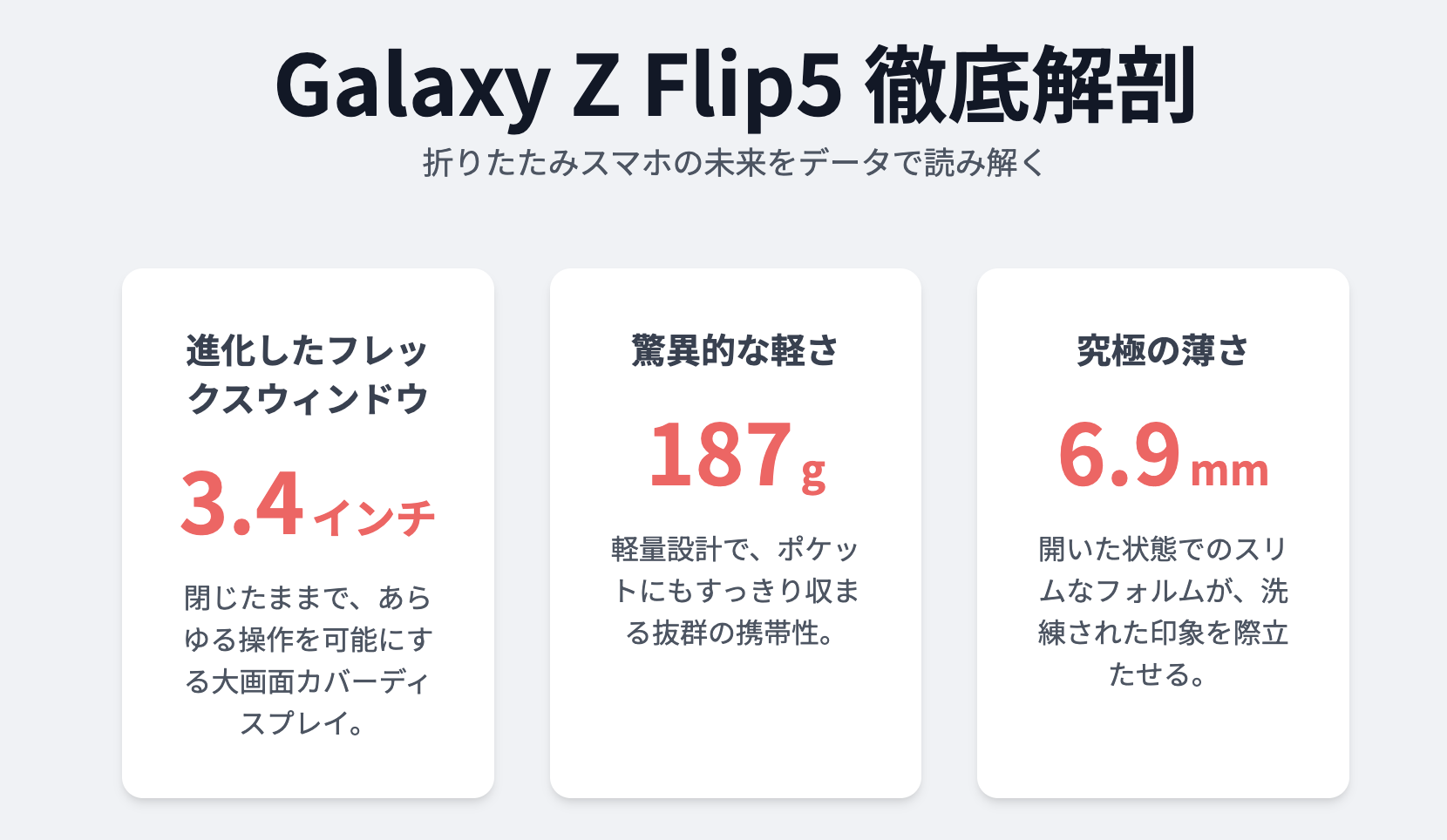This screenshot has width=1447, height=840.
Task: Click the 3.4 number value
Action: click(241, 503)
